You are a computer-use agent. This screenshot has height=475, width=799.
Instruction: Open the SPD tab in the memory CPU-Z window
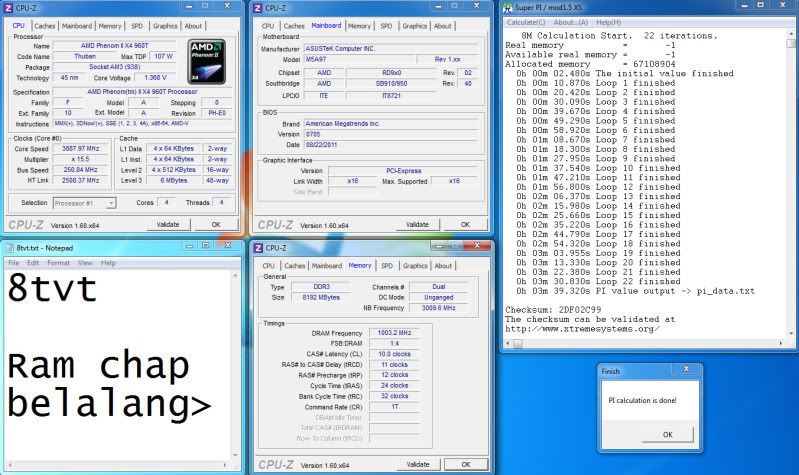(386, 265)
